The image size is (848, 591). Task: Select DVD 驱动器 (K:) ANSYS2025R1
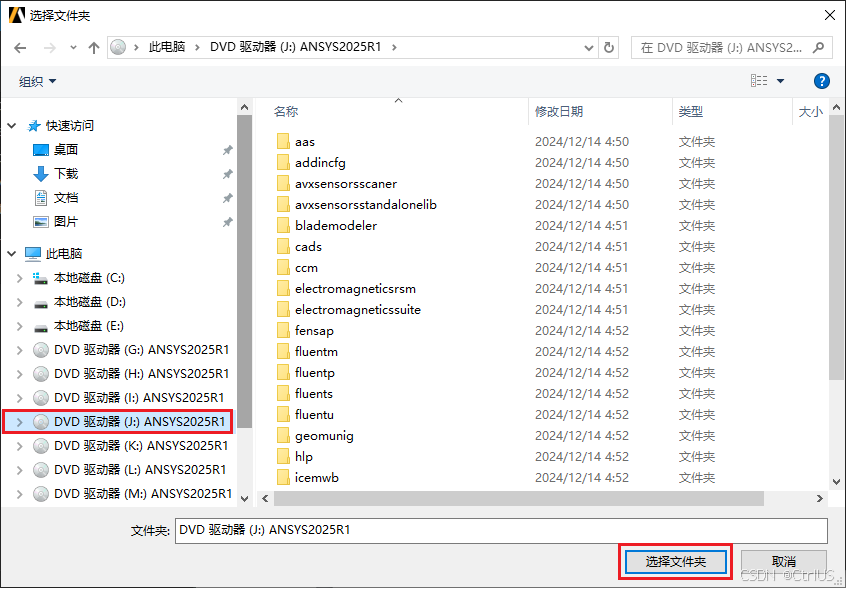(141, 446)
